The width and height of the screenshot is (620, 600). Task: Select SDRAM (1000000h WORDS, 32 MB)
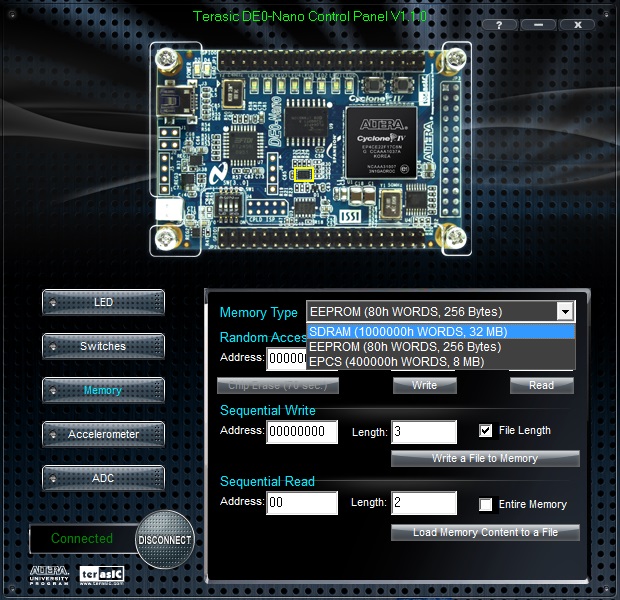point(441,331)
